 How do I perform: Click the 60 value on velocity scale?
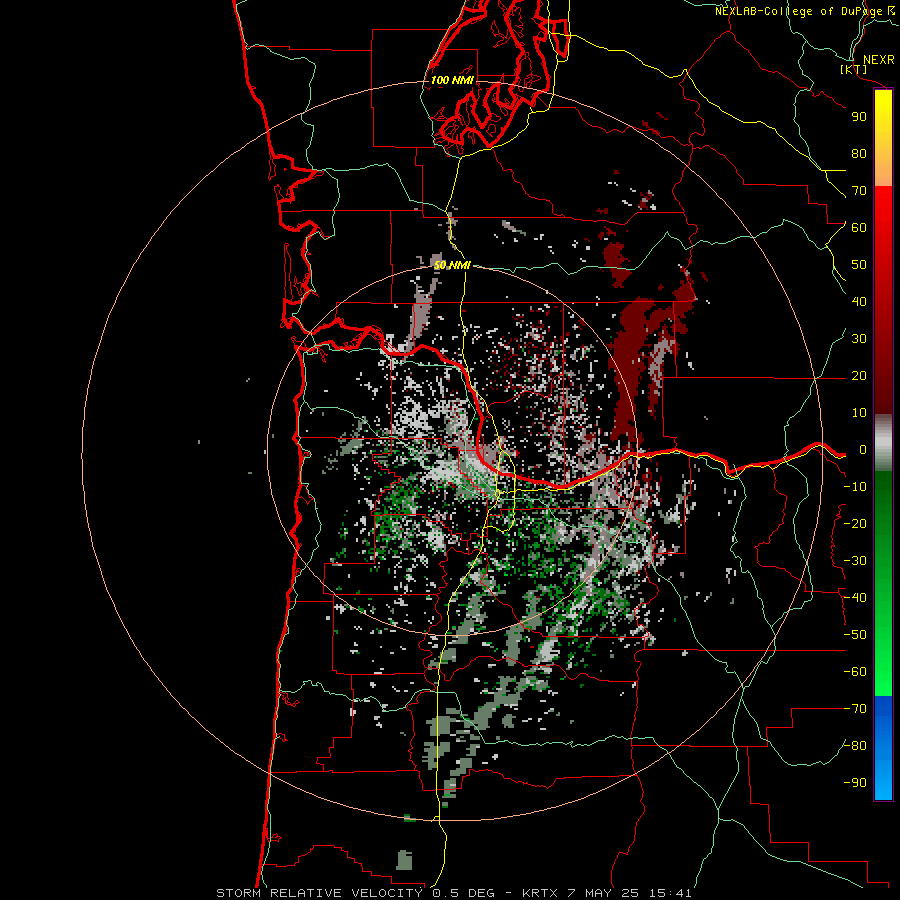[x=859, y=228]
